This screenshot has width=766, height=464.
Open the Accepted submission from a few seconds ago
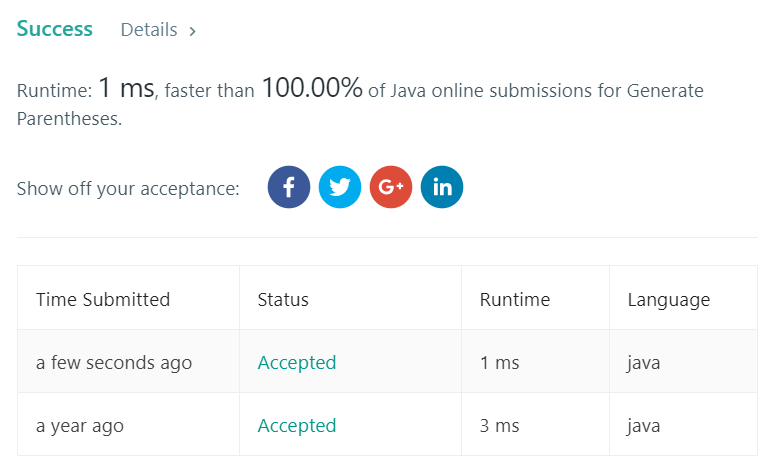click(x=297, y=362)
